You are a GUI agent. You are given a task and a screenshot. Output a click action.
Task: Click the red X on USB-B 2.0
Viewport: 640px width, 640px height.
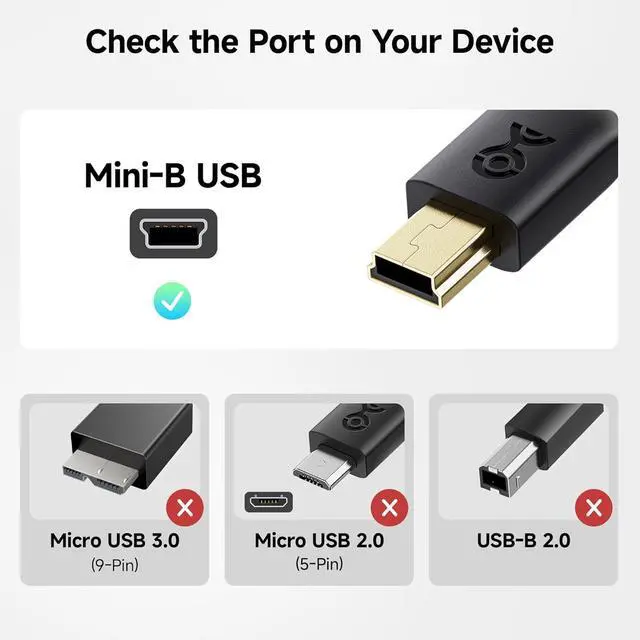594,508
